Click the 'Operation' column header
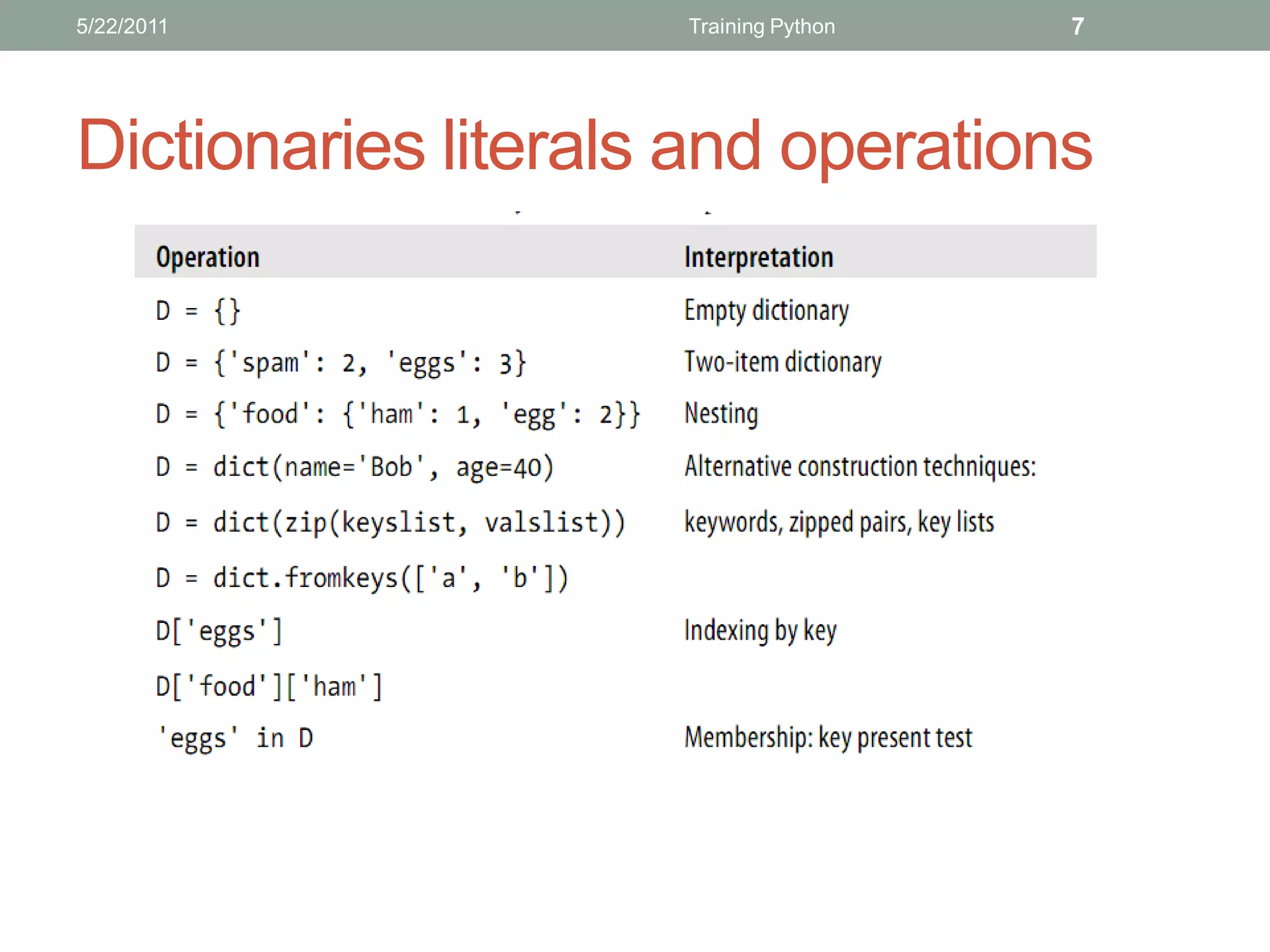This screenshot has width=1270, height=952. (208, 257)
